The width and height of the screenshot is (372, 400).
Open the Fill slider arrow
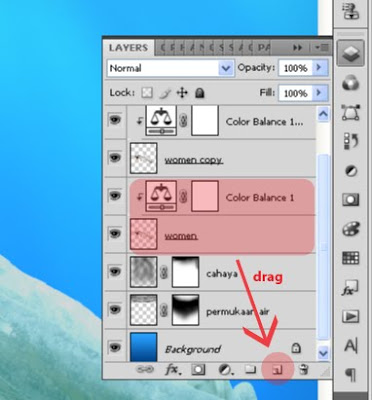point(319,93)
